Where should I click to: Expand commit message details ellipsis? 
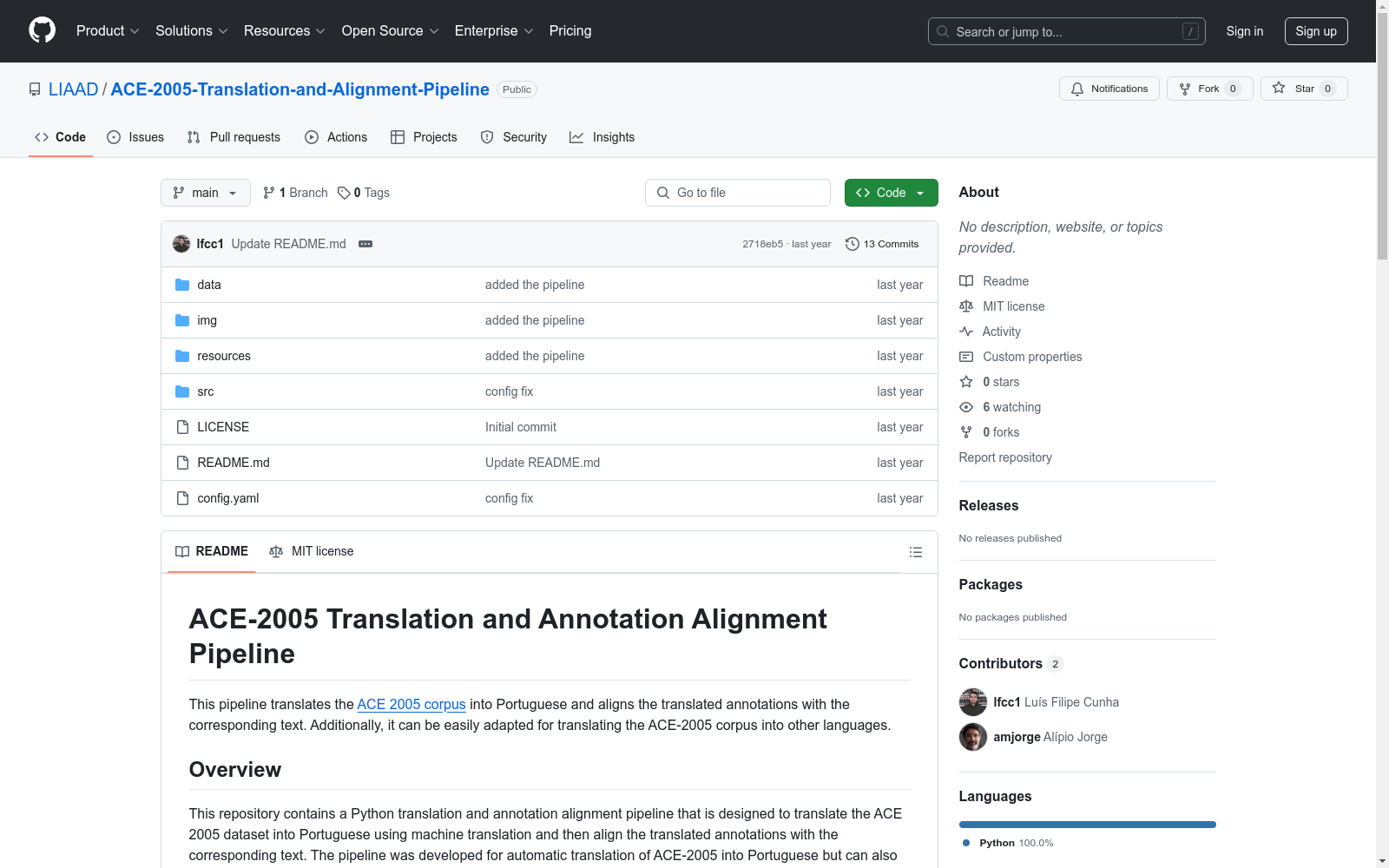click(x=365, y=244)
